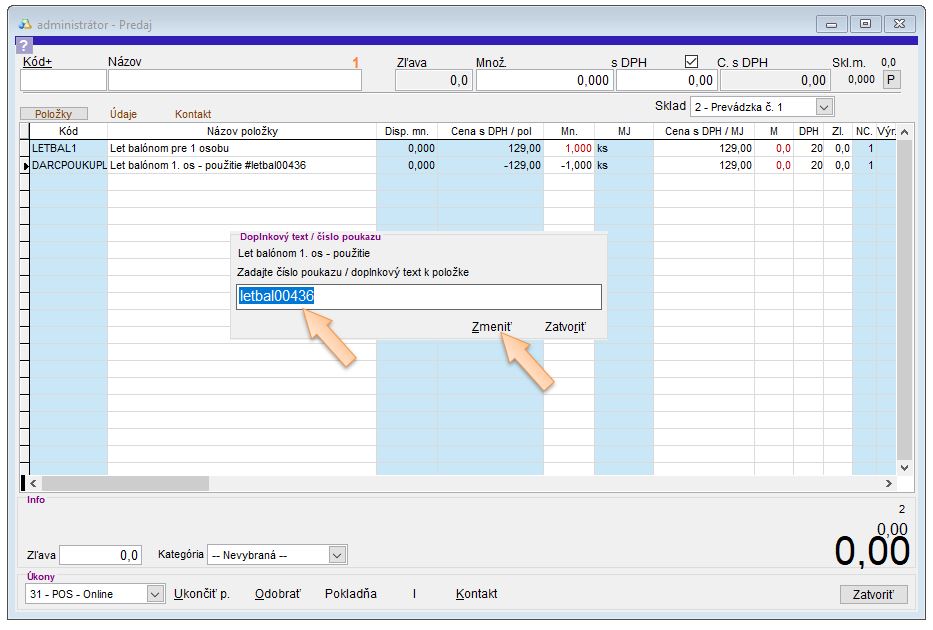Click the Pokladňa action link

point(351,594)
